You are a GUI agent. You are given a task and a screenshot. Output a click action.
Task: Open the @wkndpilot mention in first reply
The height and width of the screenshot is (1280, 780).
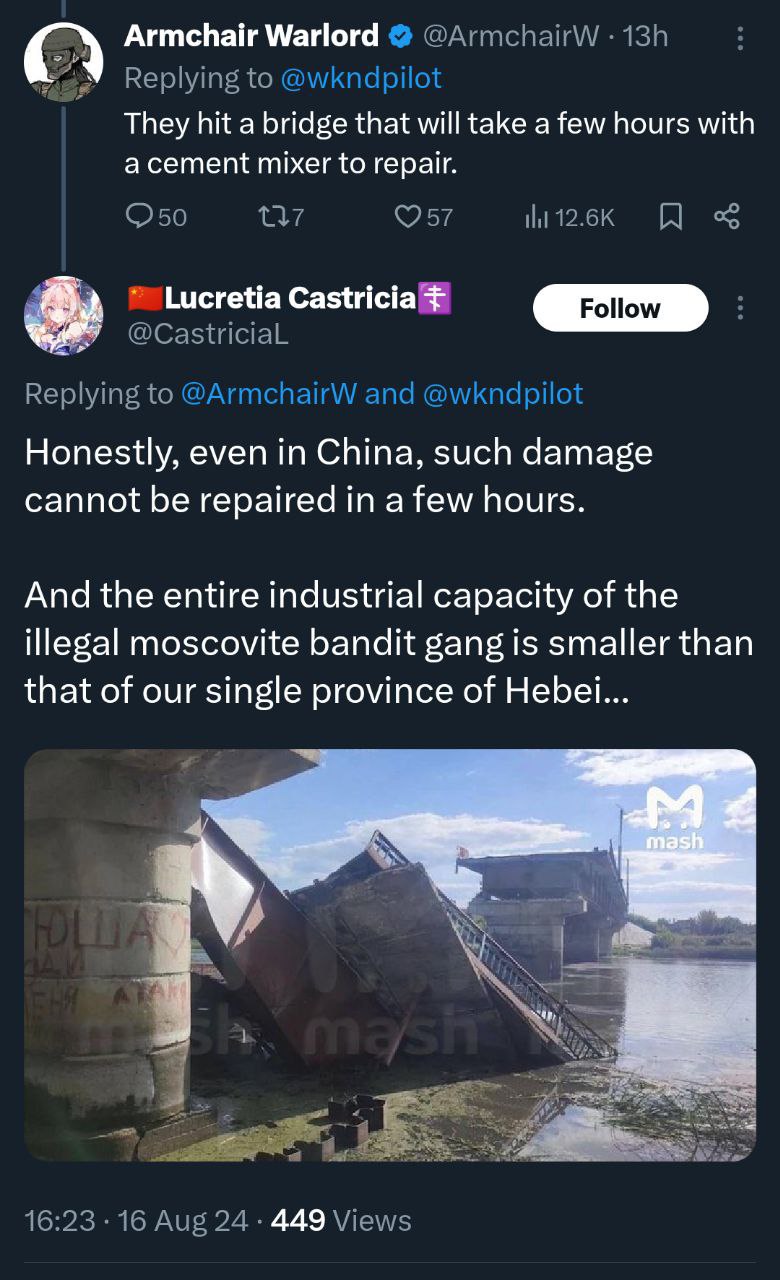click(x=361, y=77)
